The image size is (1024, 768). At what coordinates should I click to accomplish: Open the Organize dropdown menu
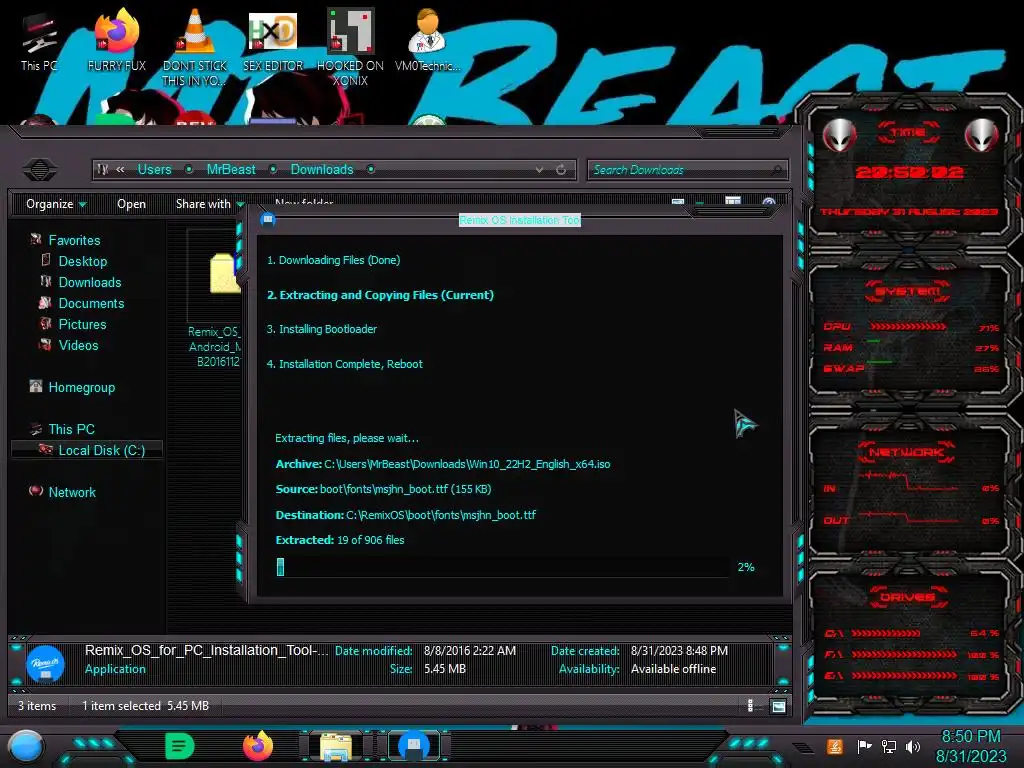(x=56, y=204)
